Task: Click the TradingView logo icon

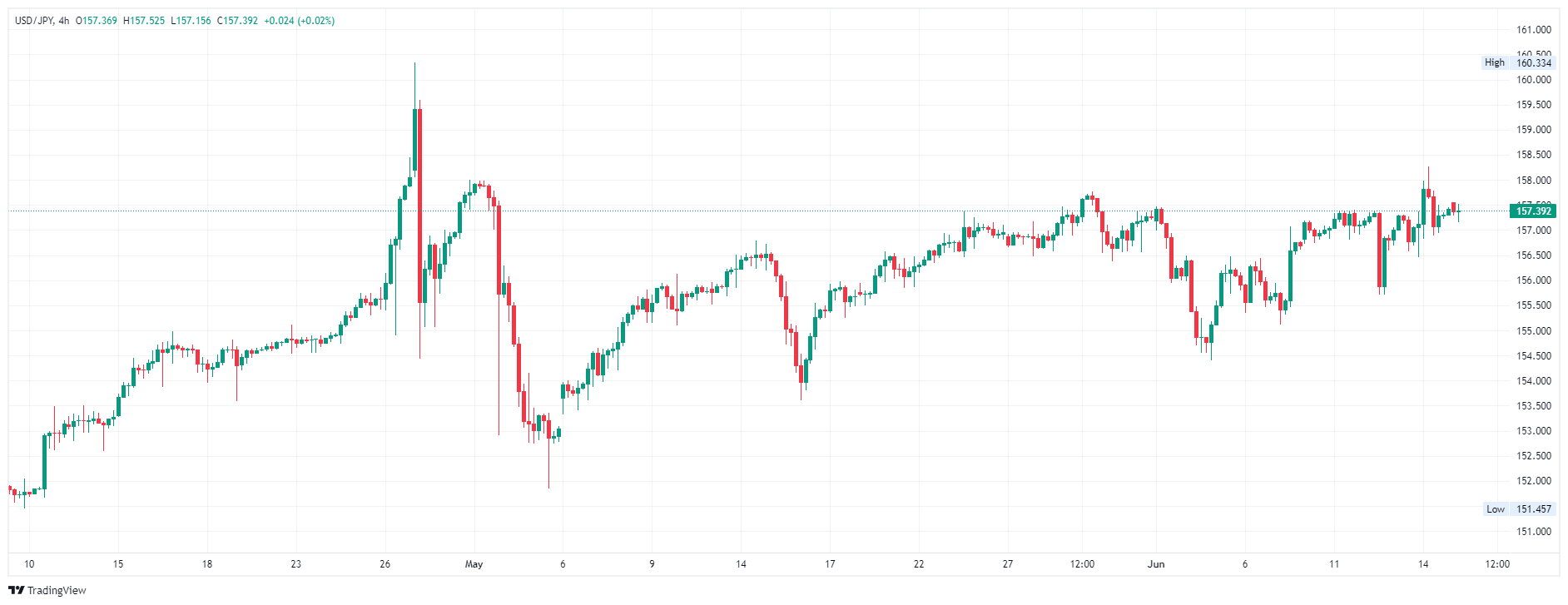Action: [x=16, y=590]
